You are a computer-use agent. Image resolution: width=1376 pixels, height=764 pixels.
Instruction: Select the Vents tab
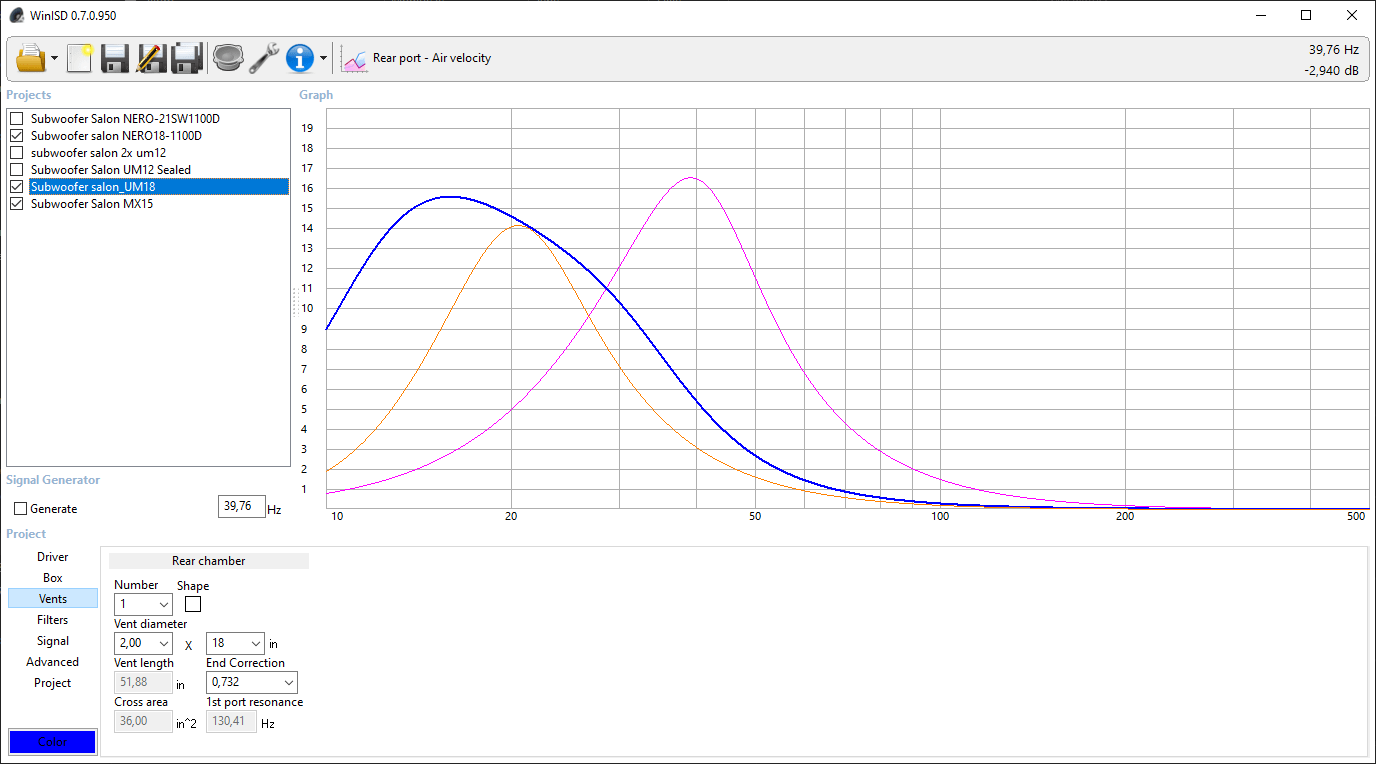[53, 599]
